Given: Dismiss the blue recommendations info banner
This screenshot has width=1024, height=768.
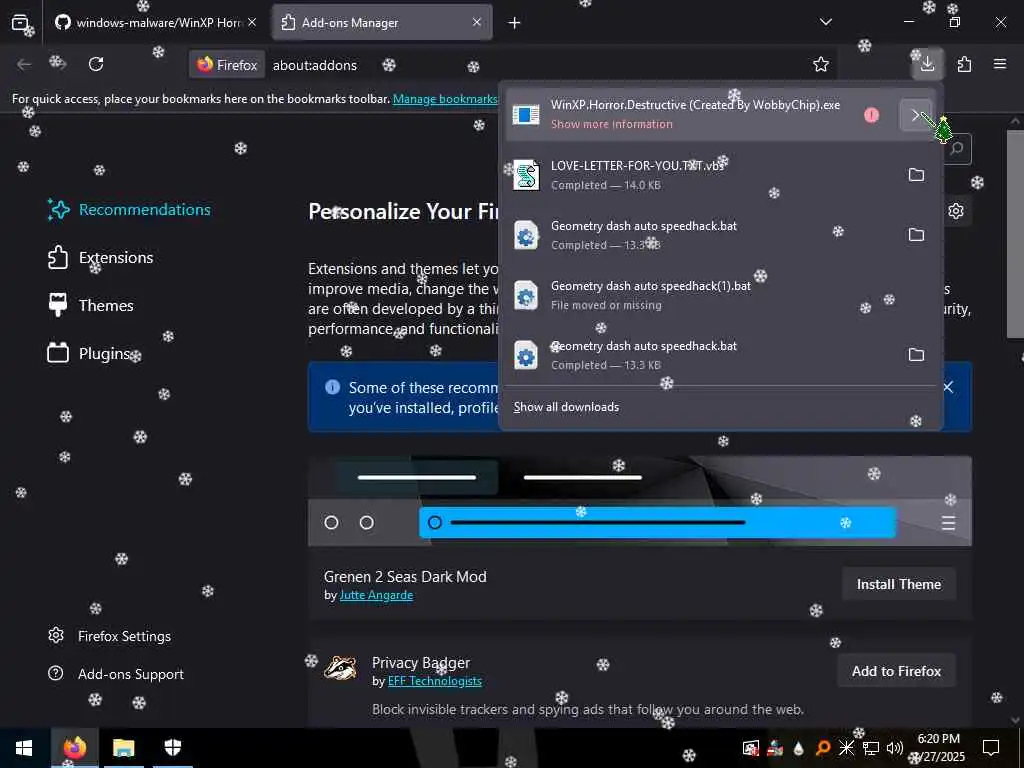Looking at the screenshot, I should point(948,387).
